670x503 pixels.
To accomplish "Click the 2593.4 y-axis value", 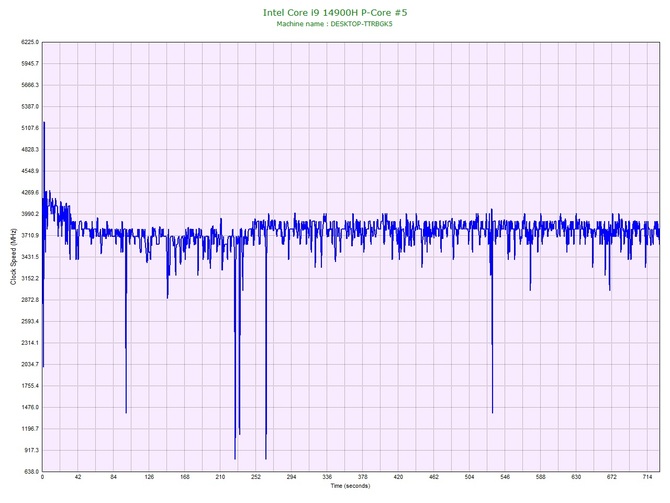I will 30,321.
